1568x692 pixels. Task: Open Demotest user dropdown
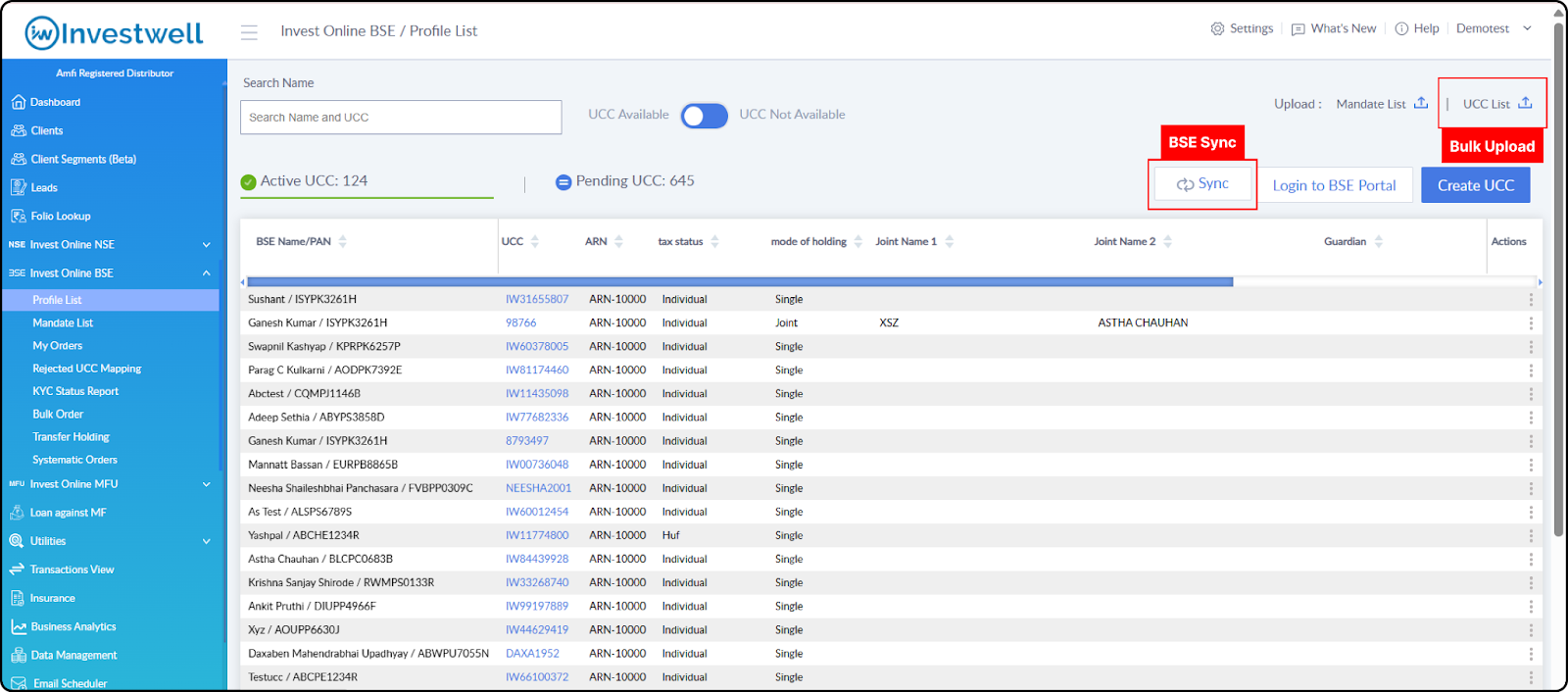pyautogui.click(x=1494, y=28)
